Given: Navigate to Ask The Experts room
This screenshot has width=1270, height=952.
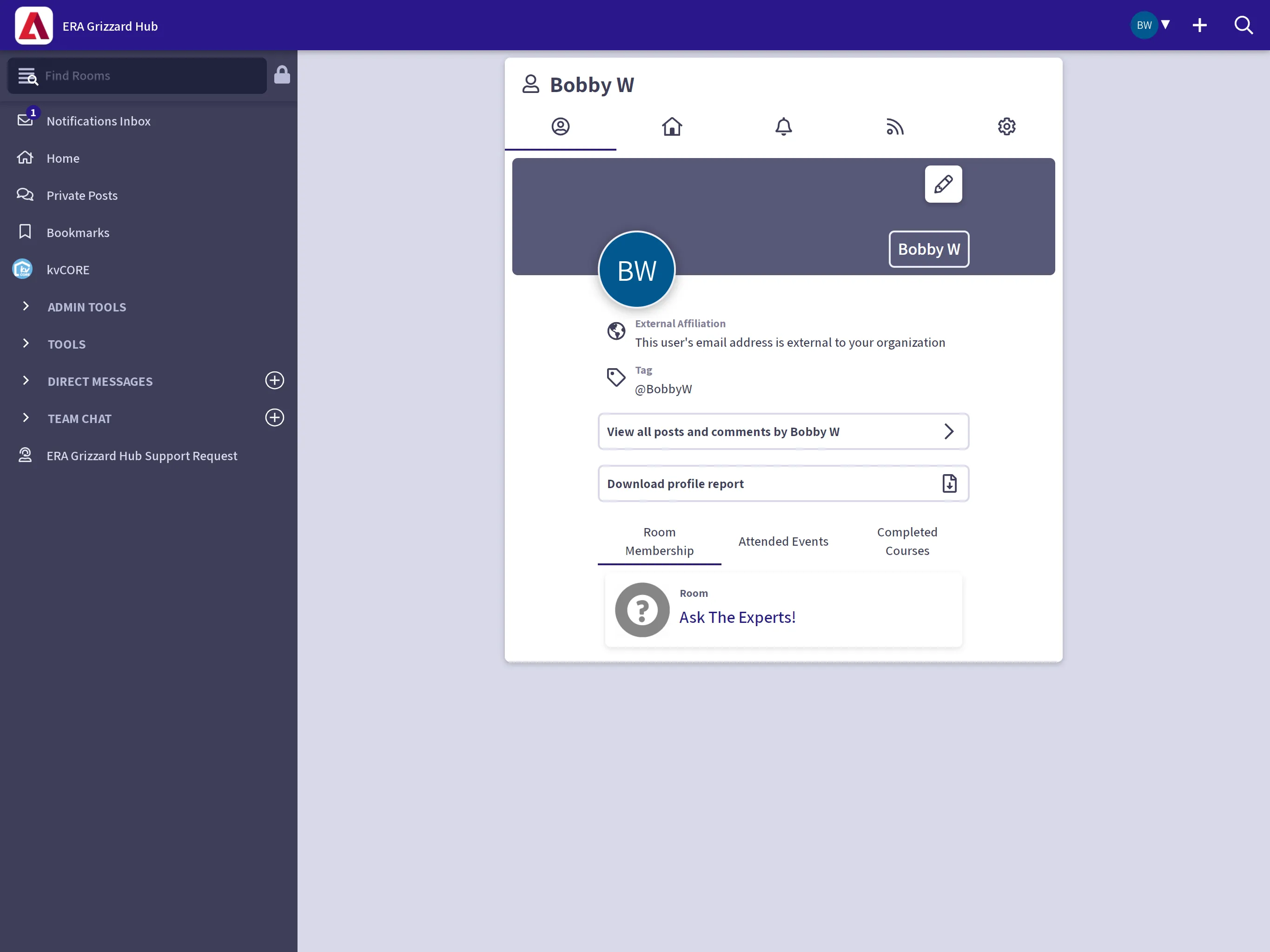Looking at the screenshot, I should click(x=737, y=617).
